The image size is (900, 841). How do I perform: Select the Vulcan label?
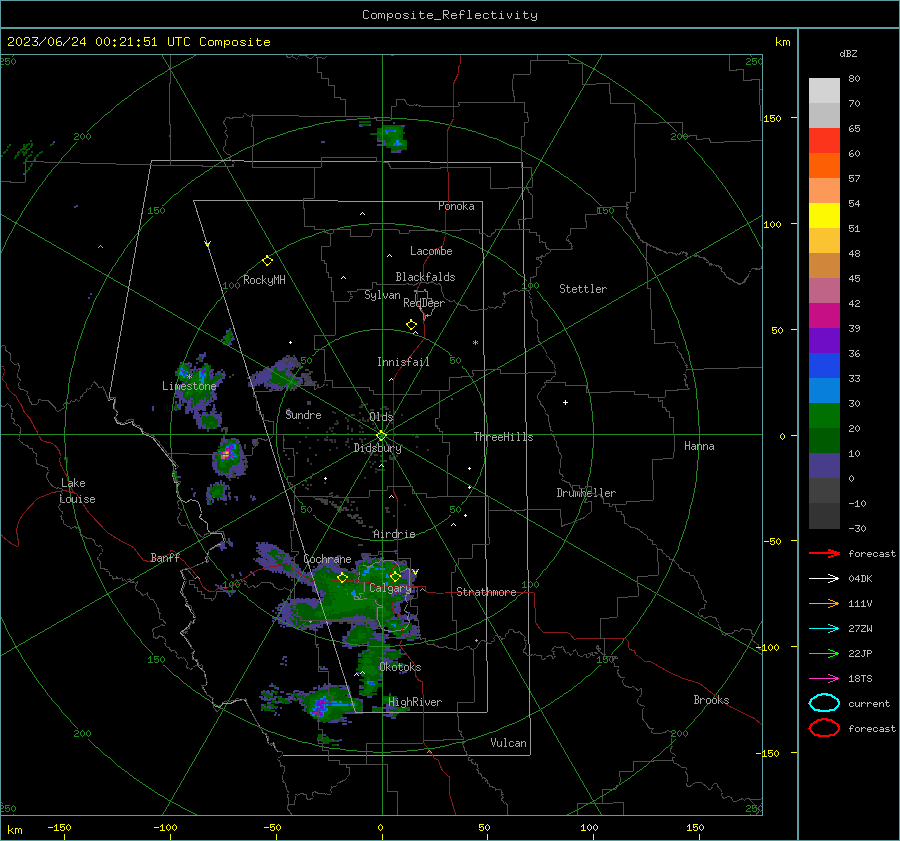point(509,743)
